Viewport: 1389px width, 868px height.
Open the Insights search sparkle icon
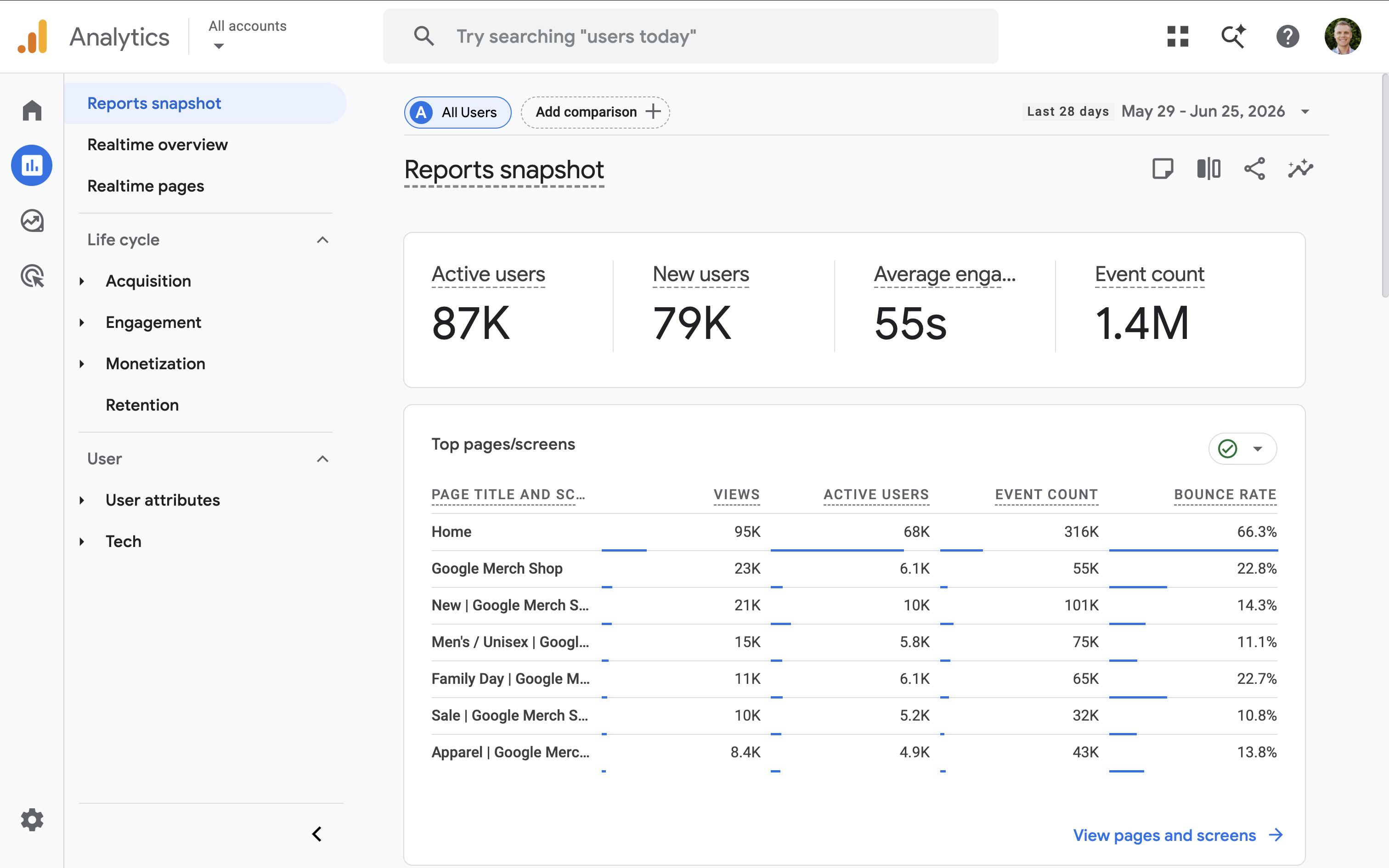click(1233, 37)
